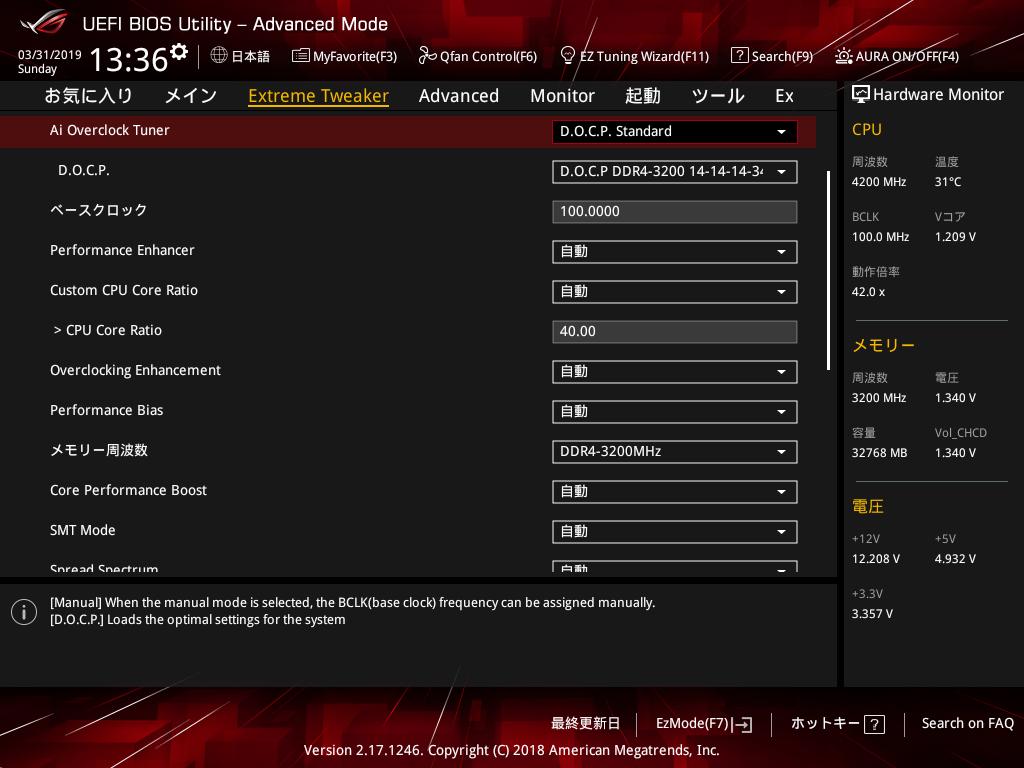
Task: Click the Search(F9) question mark icon
Action: tap(739, 56)
